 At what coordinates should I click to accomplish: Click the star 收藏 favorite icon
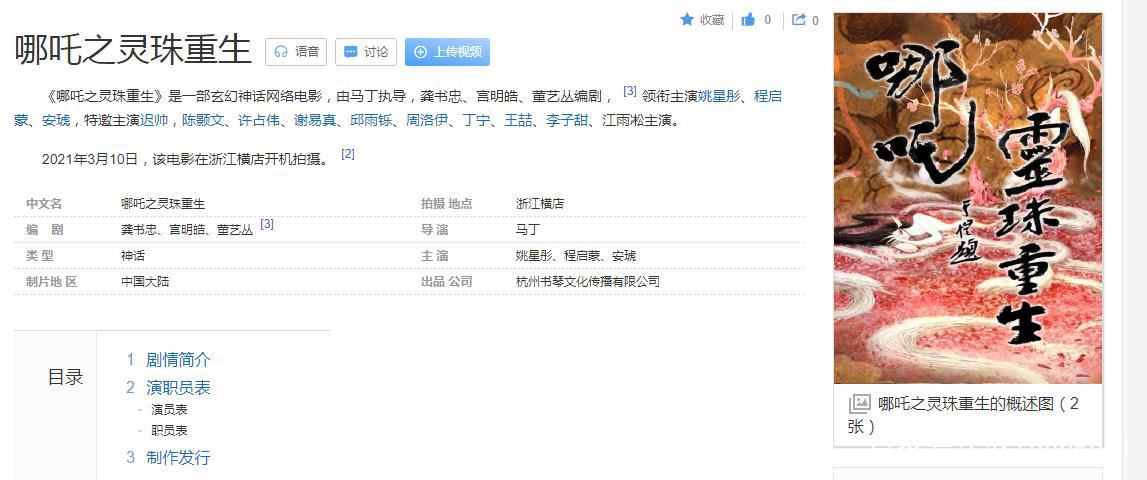pyautogui.click(x=687, y=20)
